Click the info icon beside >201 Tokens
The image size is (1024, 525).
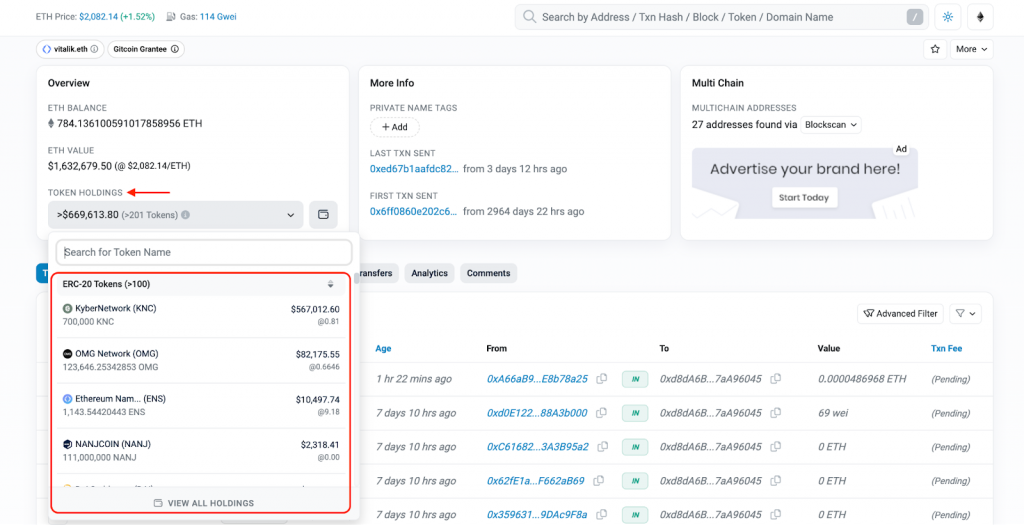(185, 215)
